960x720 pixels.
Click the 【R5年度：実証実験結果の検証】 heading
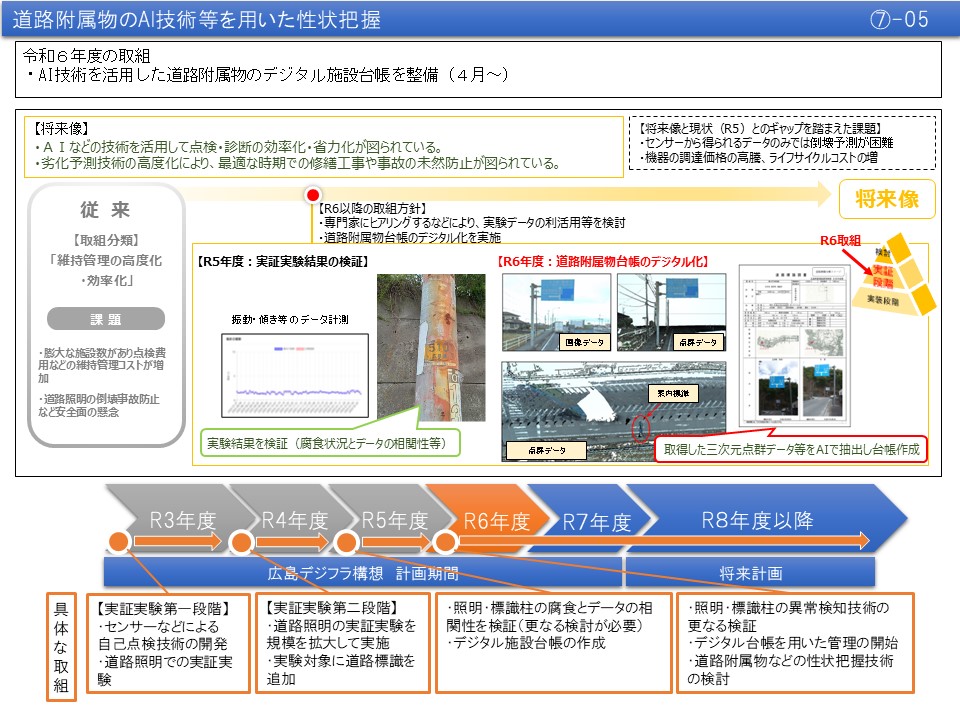283,261
